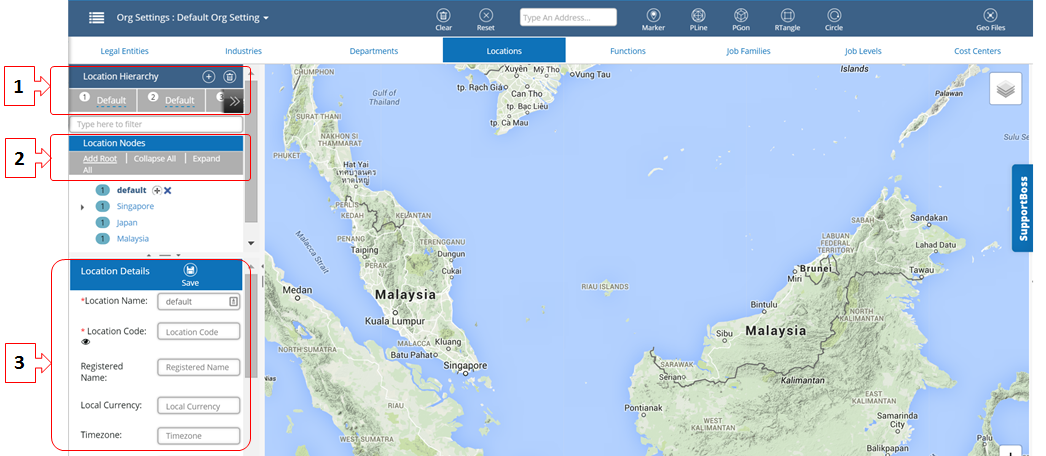Click the Kuala Lumpur label on map

(x=395, y=321)
